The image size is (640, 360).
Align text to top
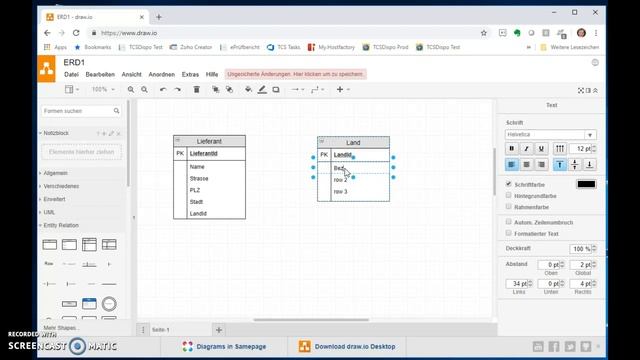pyautogui.click(x=560, y=164)
